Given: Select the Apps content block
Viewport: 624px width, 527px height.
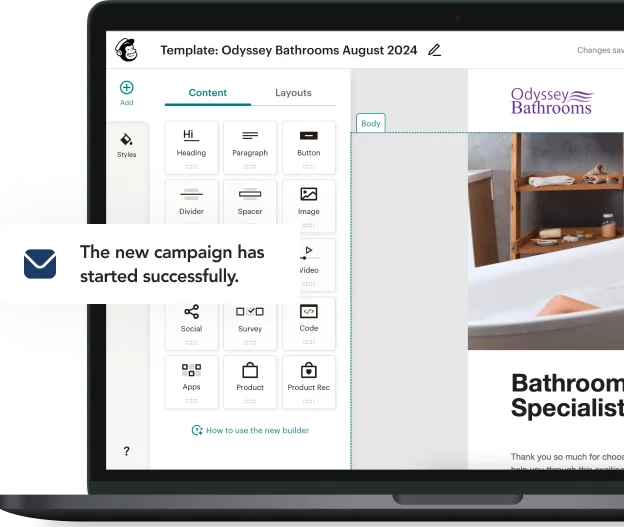Looking at the screenshot, I should tap(191, 382).
